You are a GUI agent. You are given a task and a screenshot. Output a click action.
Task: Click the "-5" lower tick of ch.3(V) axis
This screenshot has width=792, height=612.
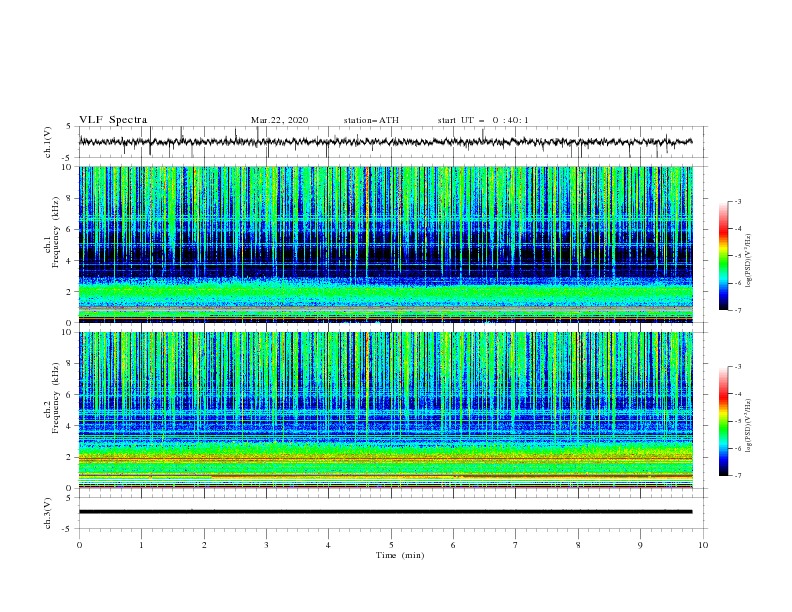[68, 529]
